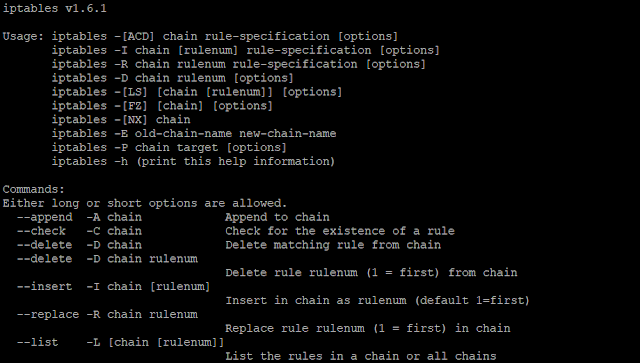The image size is (640, 363).
Task: Click the '-[FZ]' flag in the usage list
Action: (x=131, y=106)
